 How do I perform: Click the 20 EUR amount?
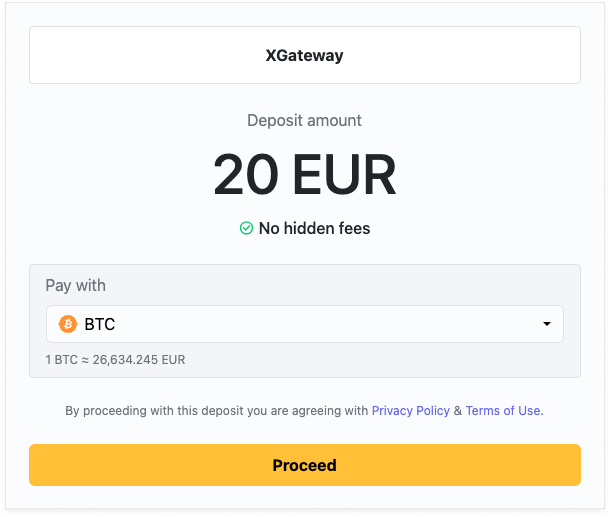point(304,175)
